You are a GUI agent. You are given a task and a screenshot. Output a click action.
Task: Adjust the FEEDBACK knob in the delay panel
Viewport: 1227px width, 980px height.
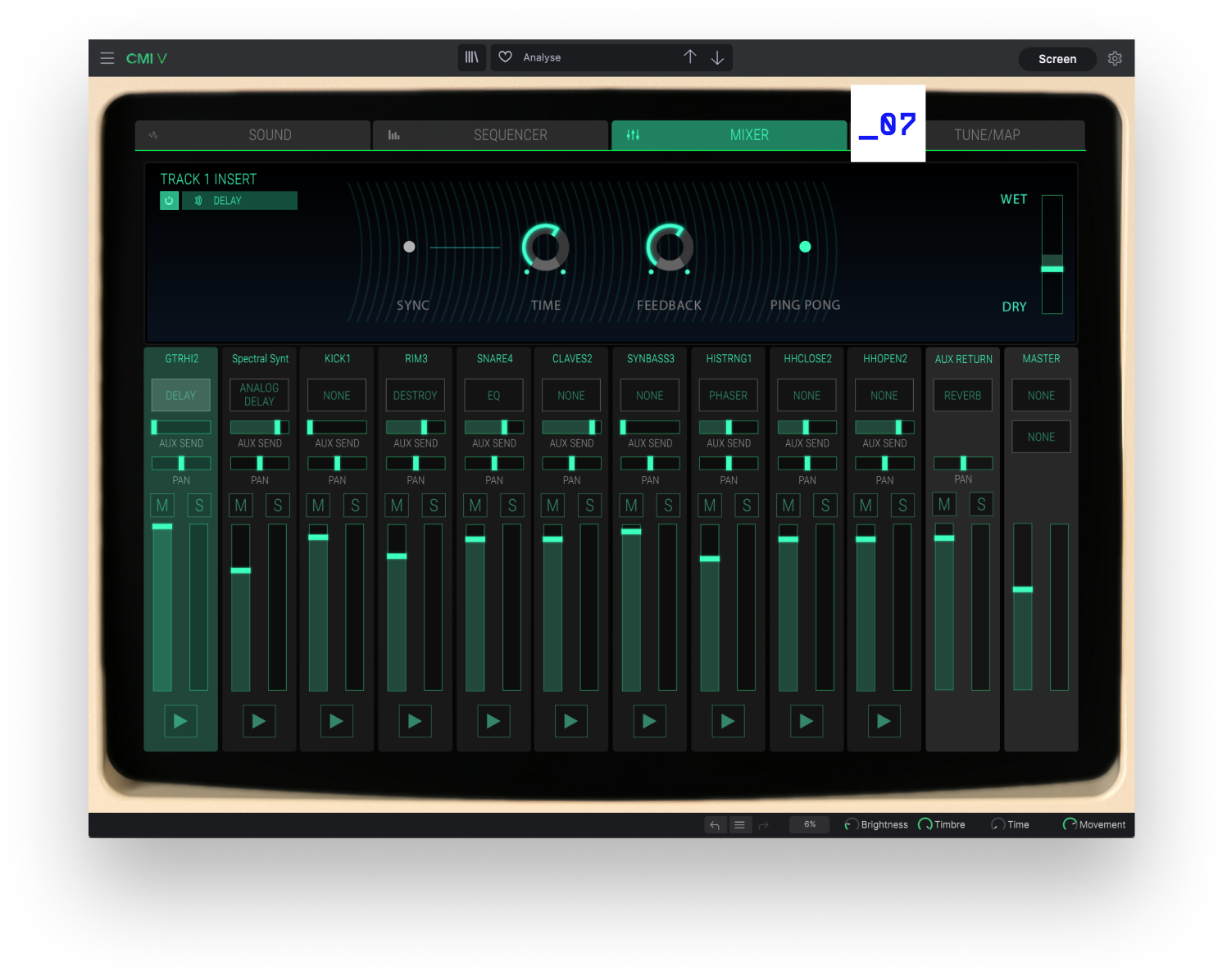[x=669, y=247]
